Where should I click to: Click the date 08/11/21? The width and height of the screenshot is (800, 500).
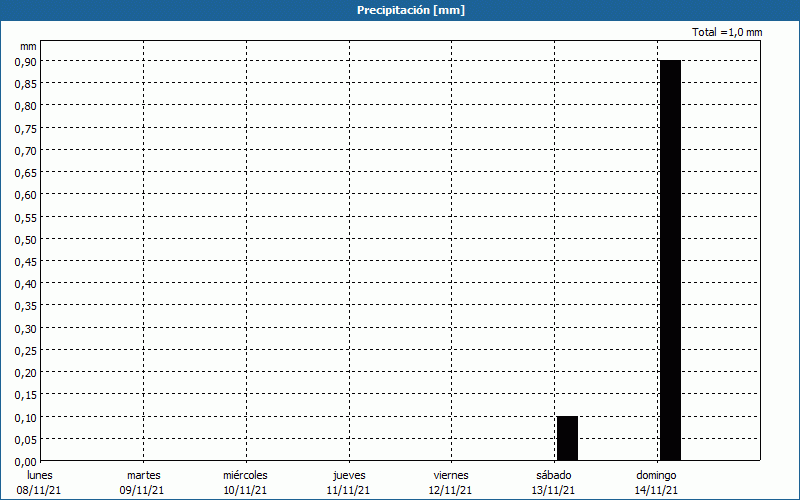[x=39, y=490]
